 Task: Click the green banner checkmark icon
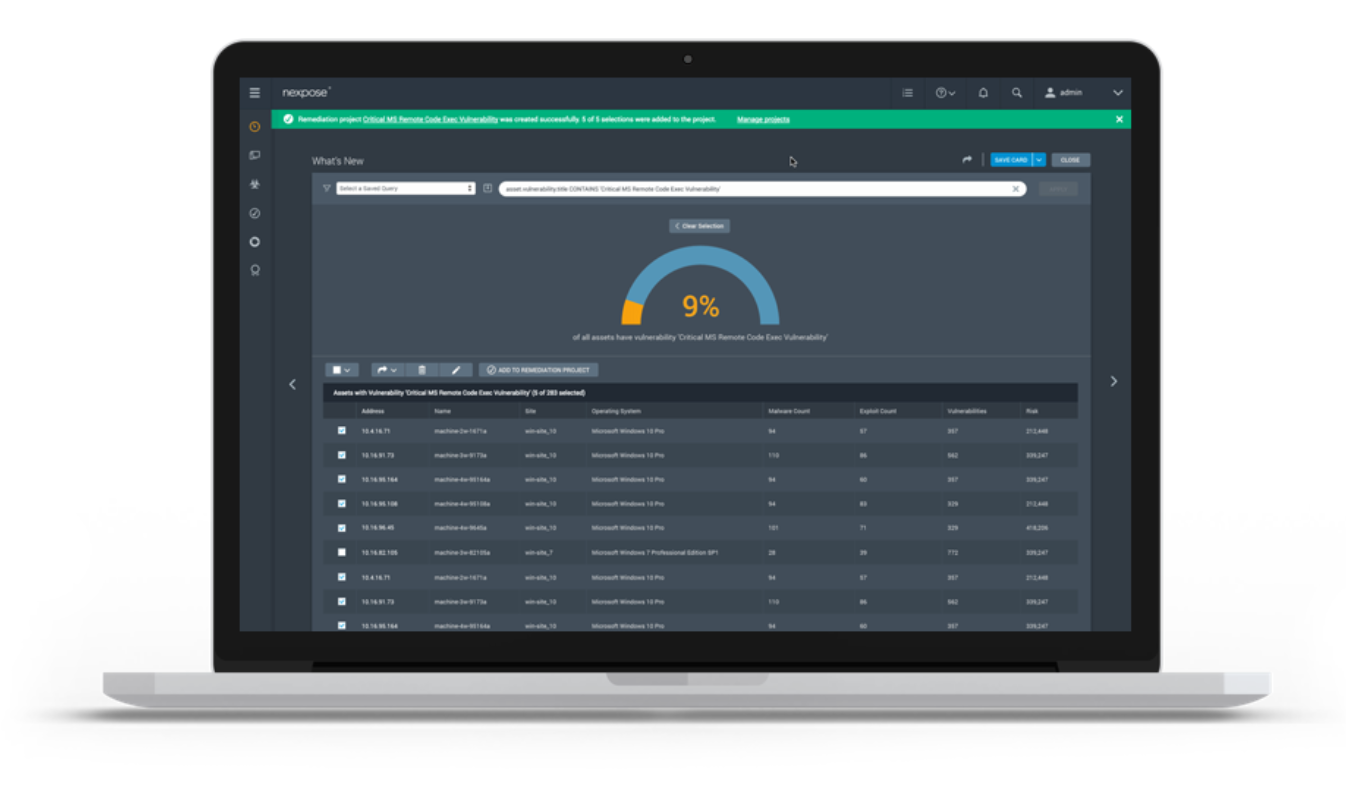288,119
